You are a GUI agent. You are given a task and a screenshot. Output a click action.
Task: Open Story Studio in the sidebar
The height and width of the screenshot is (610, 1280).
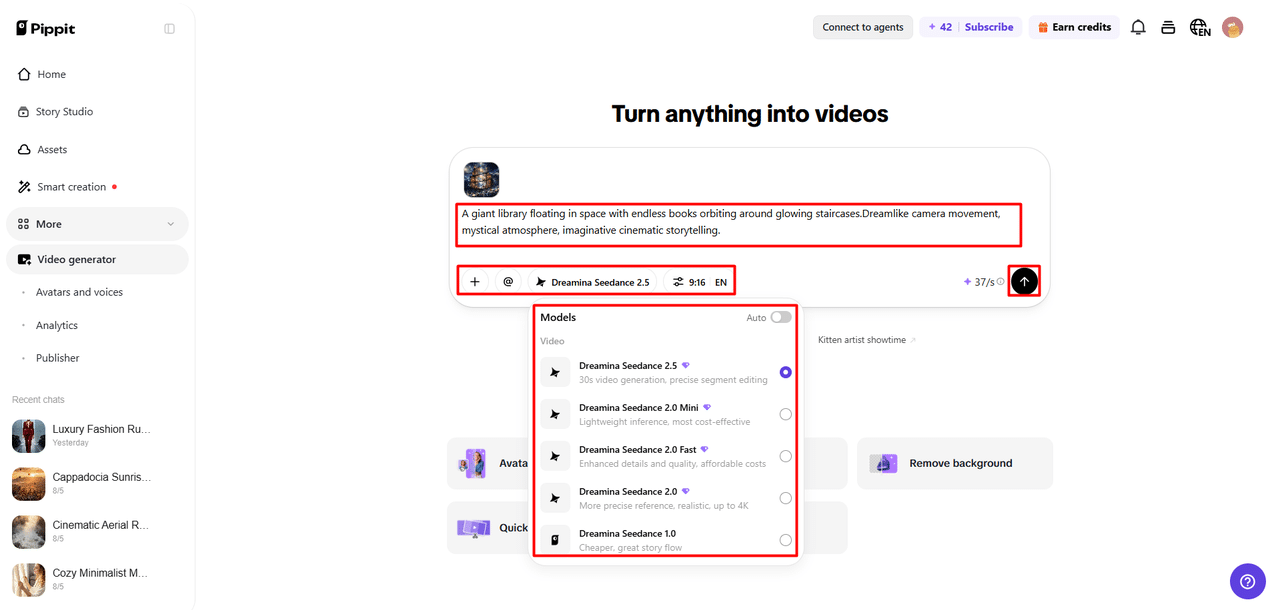[x=97, y=112]
